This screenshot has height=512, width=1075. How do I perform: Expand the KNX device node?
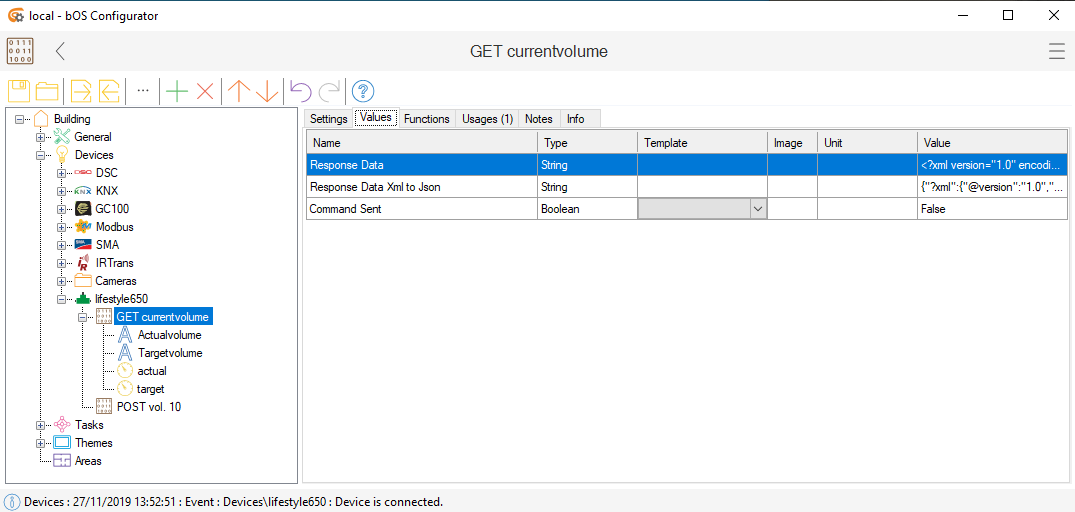62,191
